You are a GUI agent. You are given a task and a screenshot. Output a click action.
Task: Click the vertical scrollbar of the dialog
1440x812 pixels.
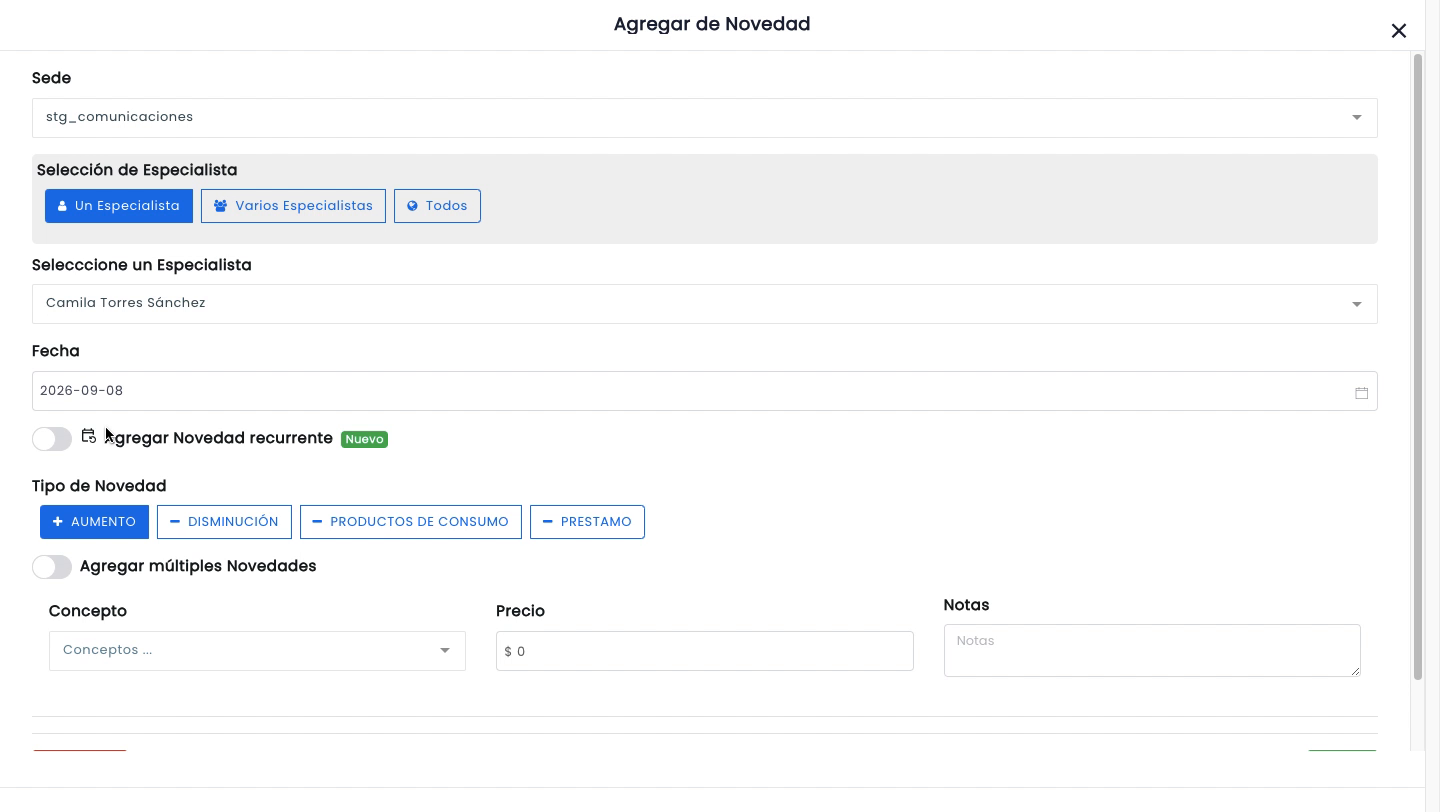click(1418, 367)
